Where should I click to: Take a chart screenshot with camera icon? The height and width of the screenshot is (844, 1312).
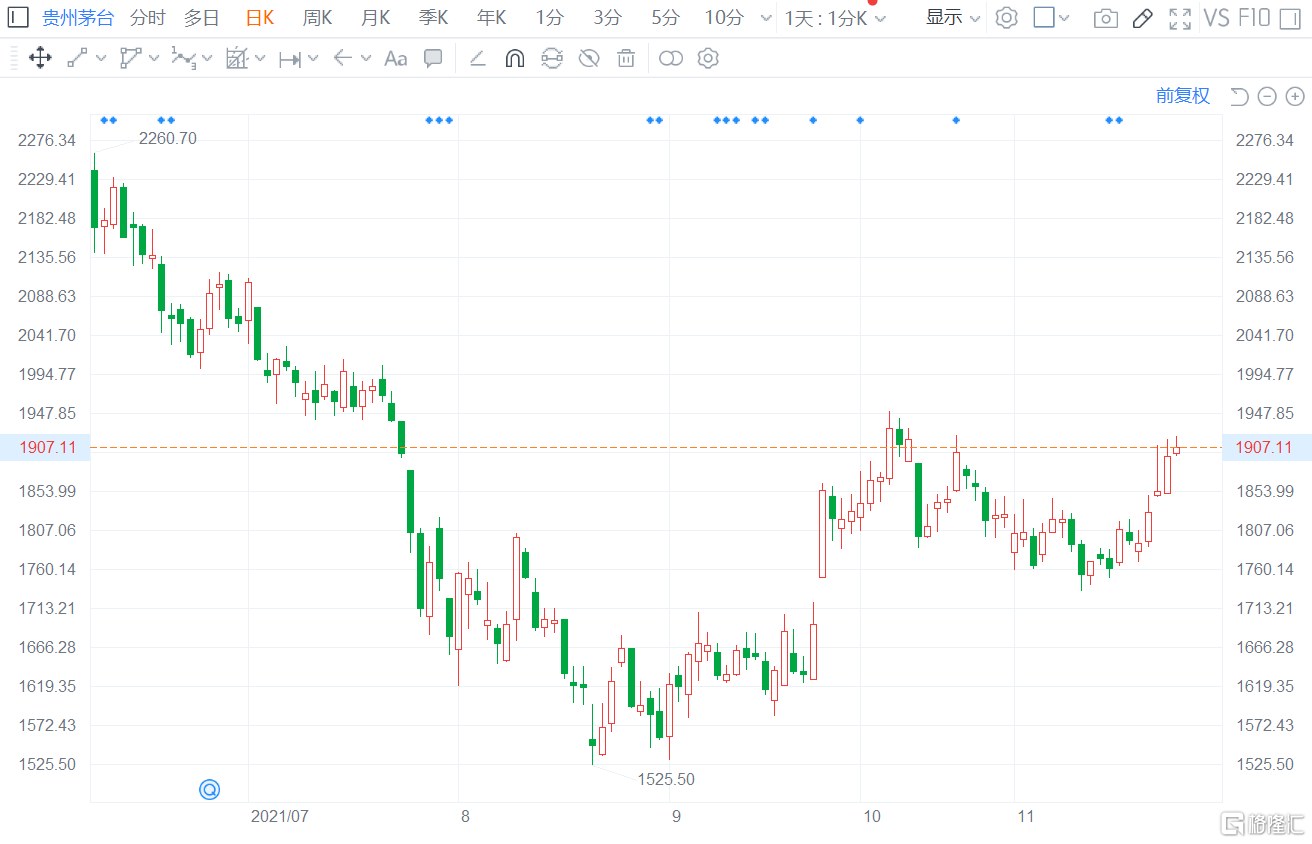1105,18
